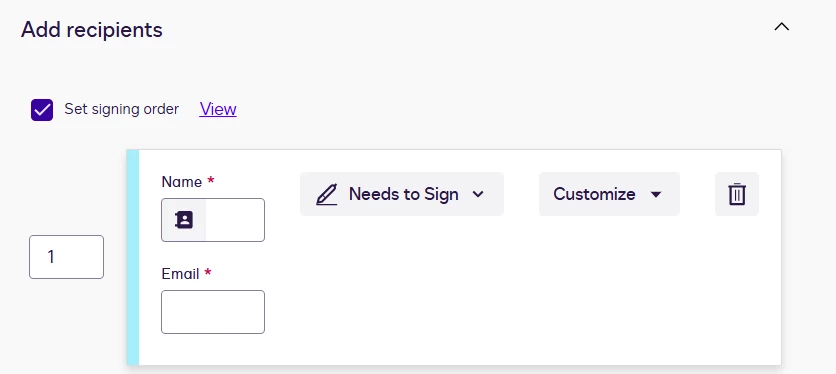Click the Set signing order label text
836x374 pixels.
(x=122, y=109)
